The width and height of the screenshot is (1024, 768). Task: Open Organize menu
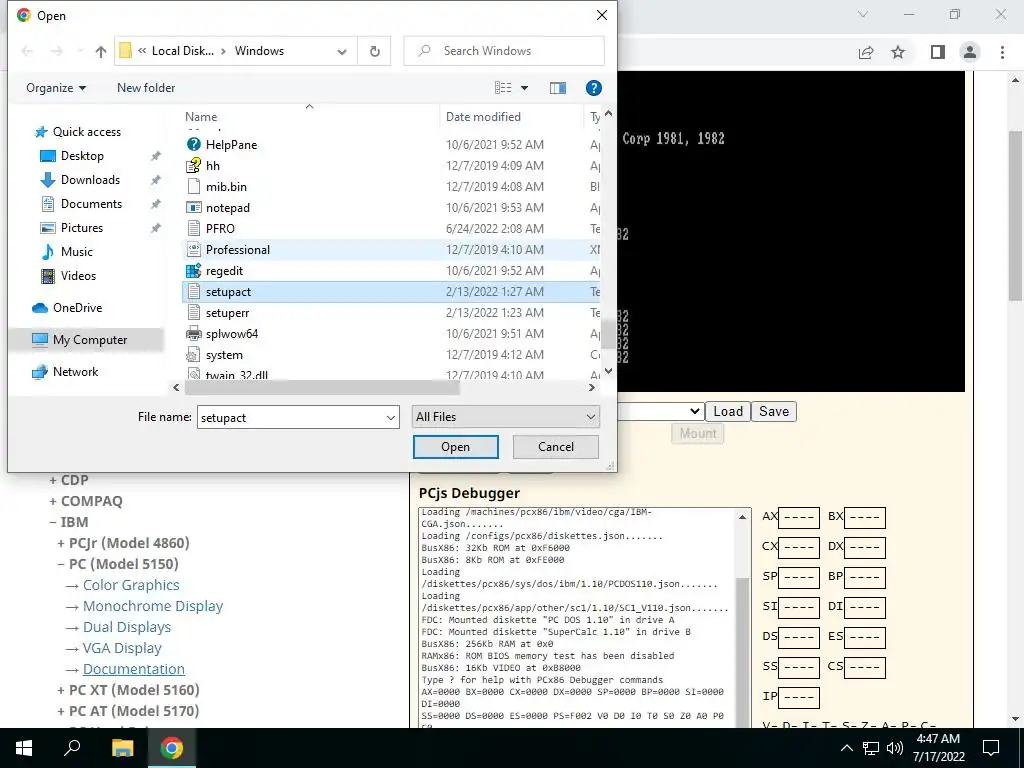click(x=56, y=88)
